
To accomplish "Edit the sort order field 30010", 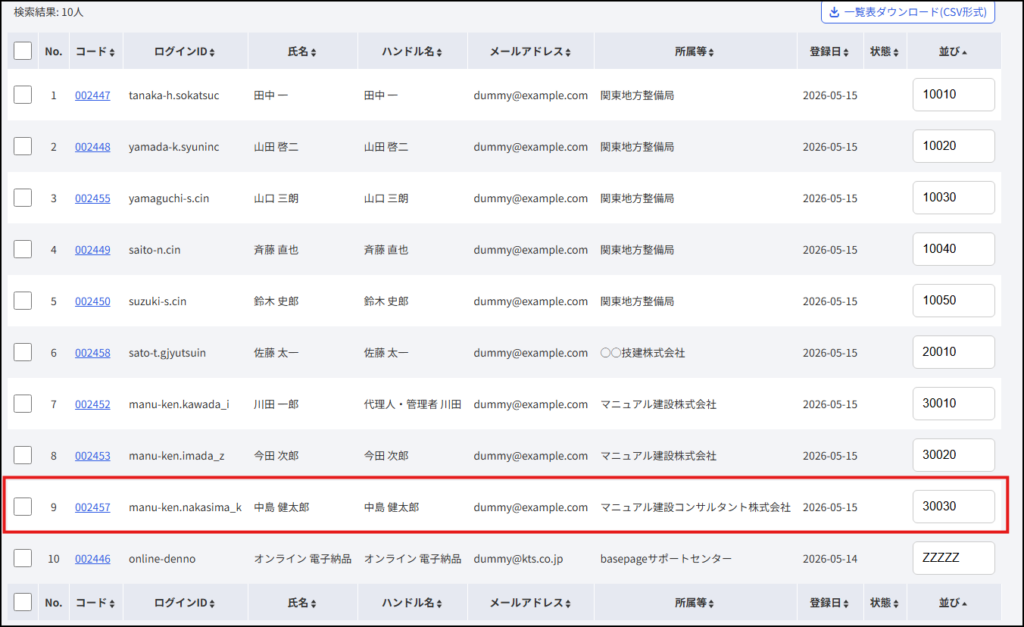I will [x=953, y=404].
